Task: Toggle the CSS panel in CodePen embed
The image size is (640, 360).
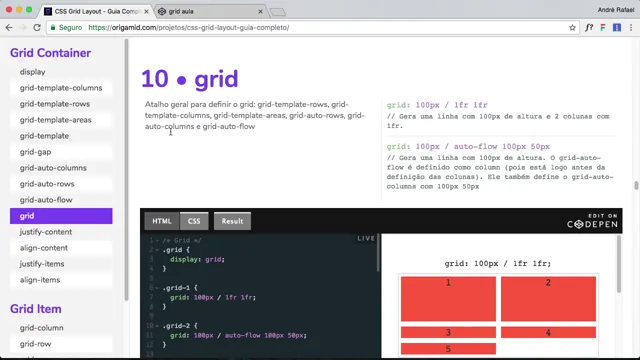Action: 194,221
